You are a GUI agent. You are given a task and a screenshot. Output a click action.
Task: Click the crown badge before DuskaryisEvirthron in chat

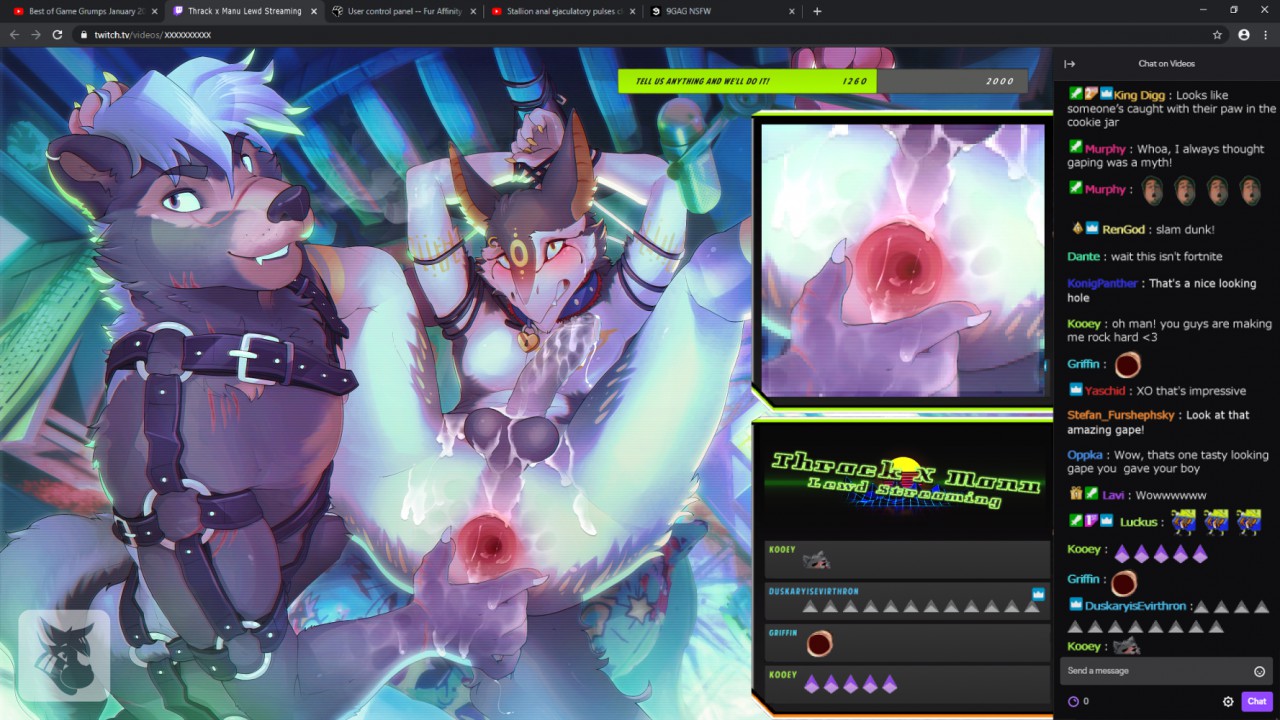coord(1075,605)
